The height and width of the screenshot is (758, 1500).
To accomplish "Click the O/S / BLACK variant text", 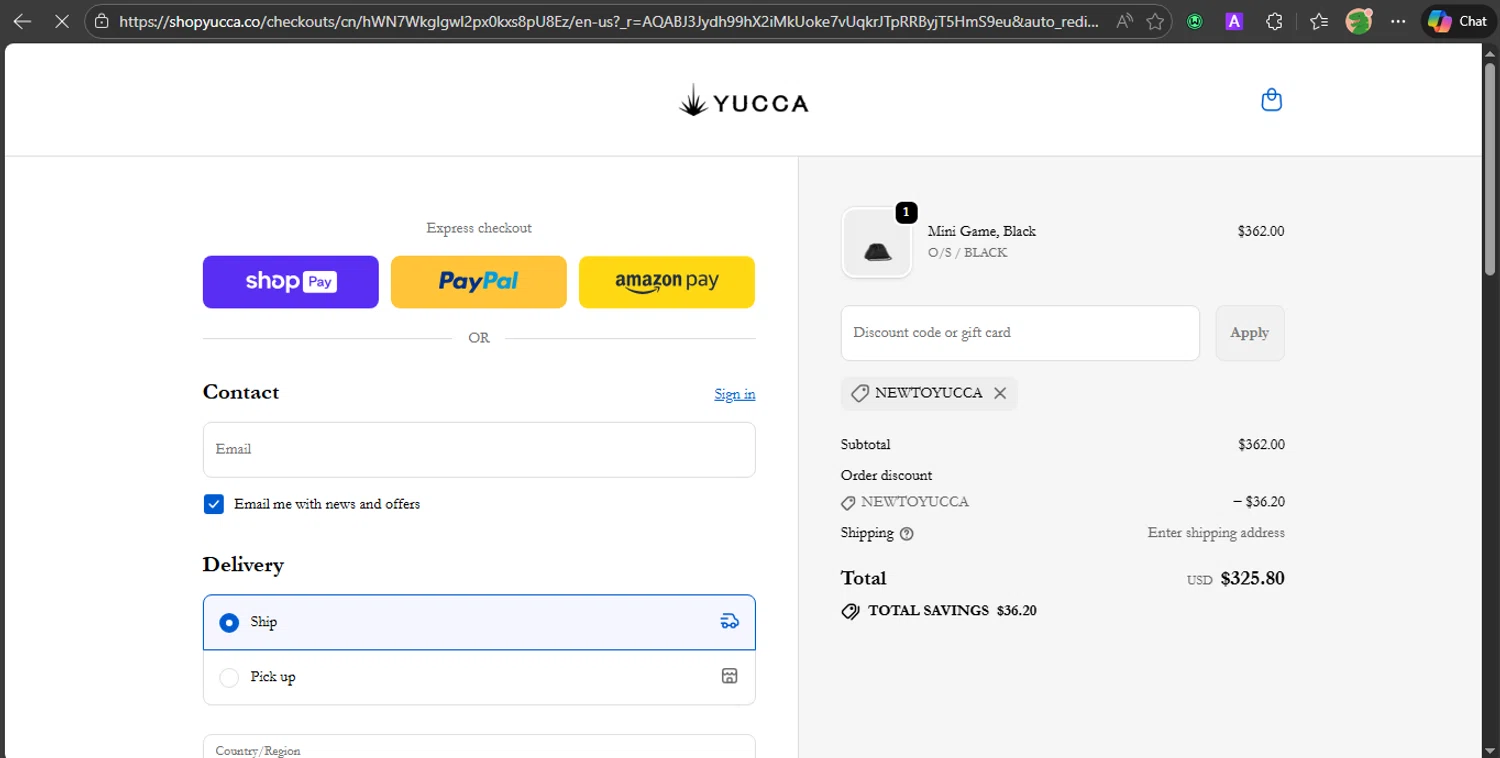I will pos(968,253).
